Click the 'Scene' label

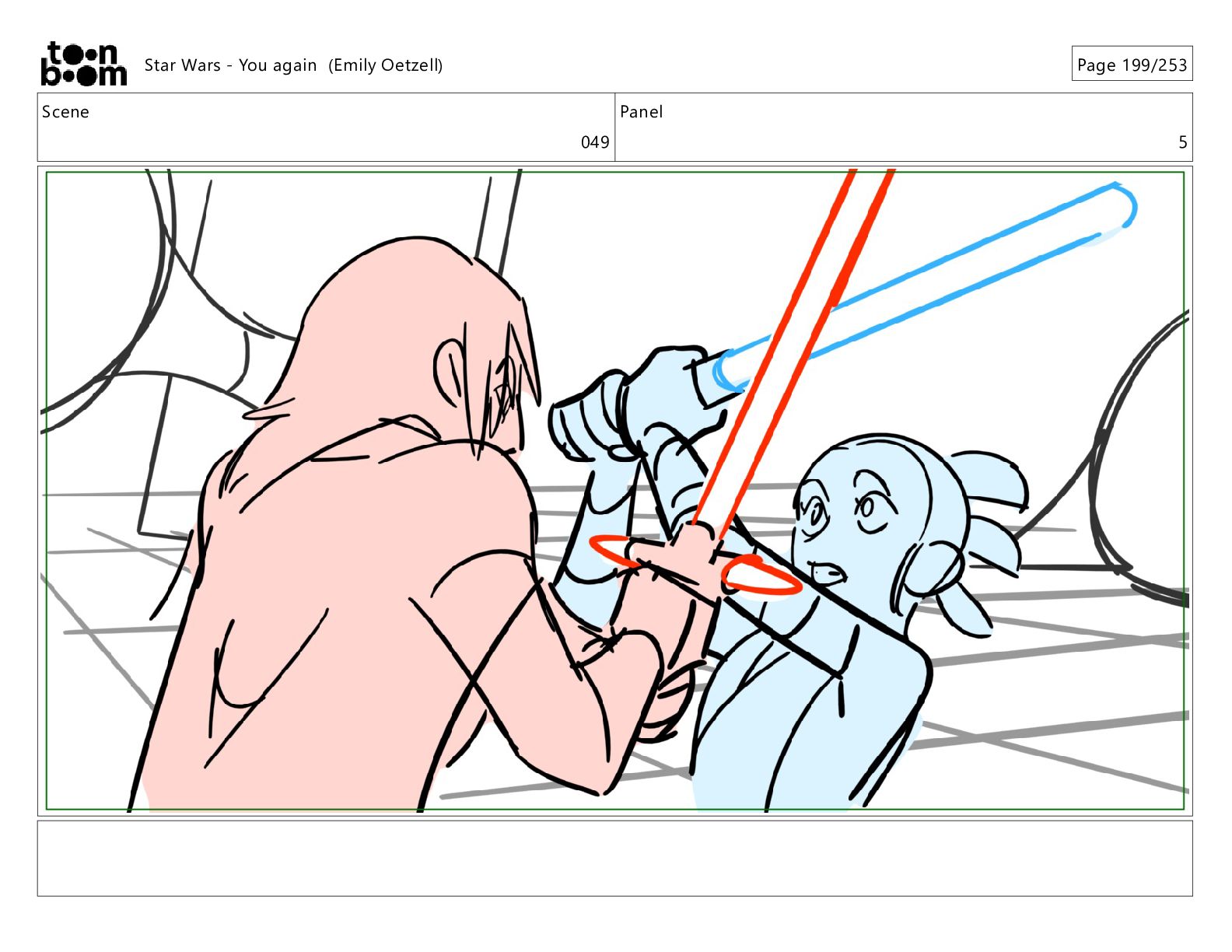click(x=65, y=112)
